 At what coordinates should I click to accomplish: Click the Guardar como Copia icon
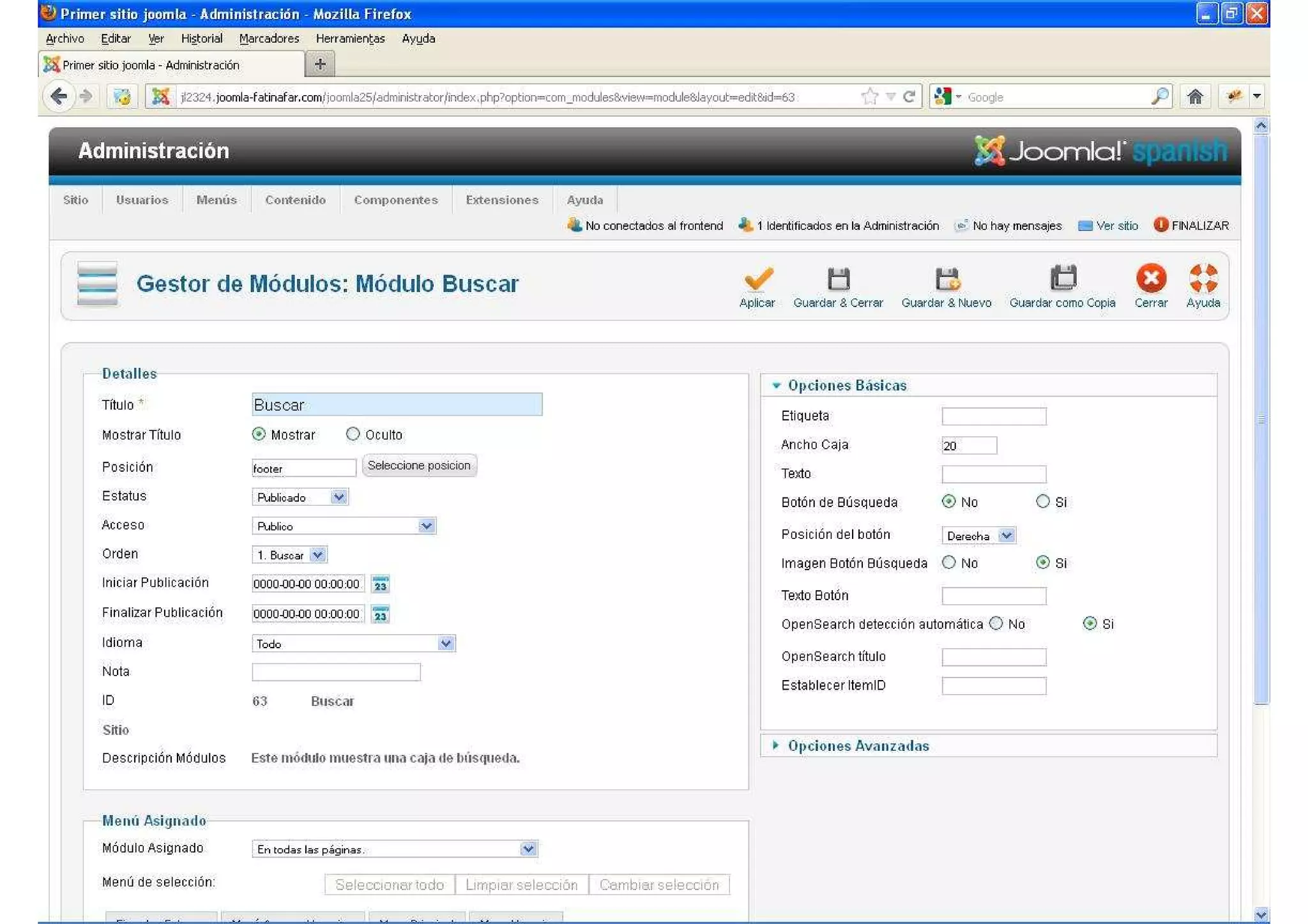pyautogui.click(x=1063, y=278)
